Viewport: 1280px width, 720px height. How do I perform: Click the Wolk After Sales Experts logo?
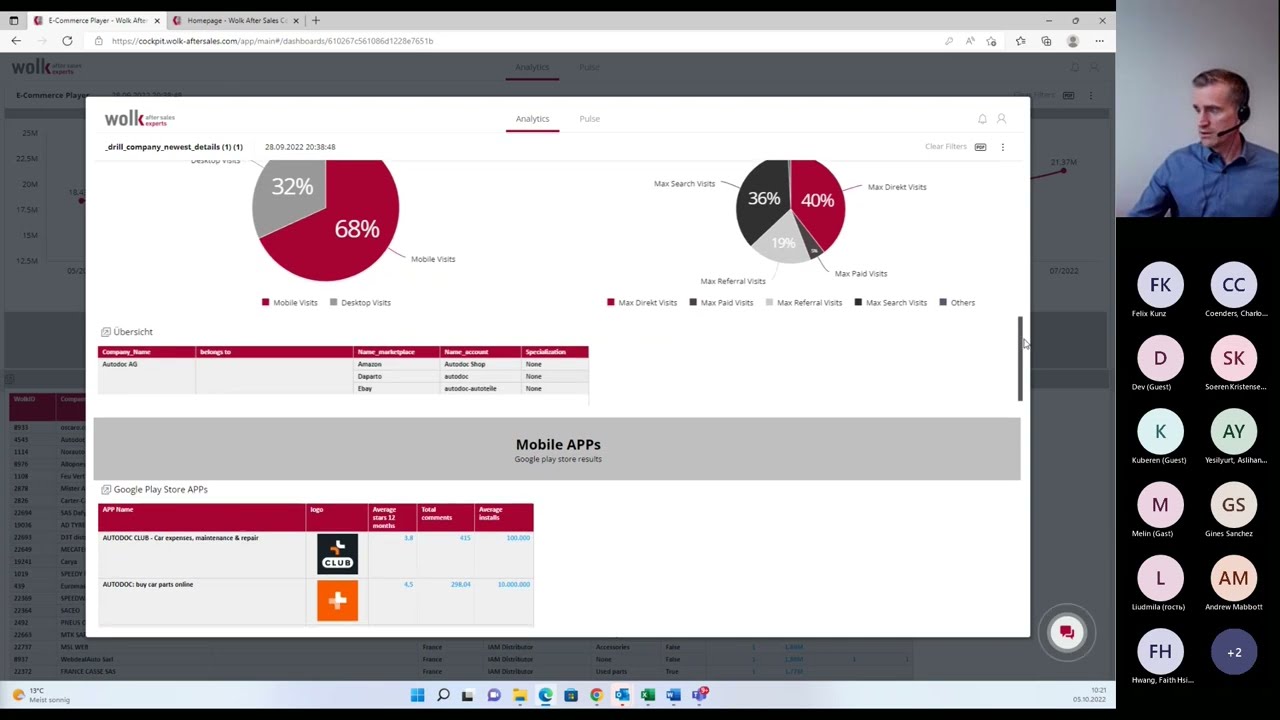(x=140, y=119)
